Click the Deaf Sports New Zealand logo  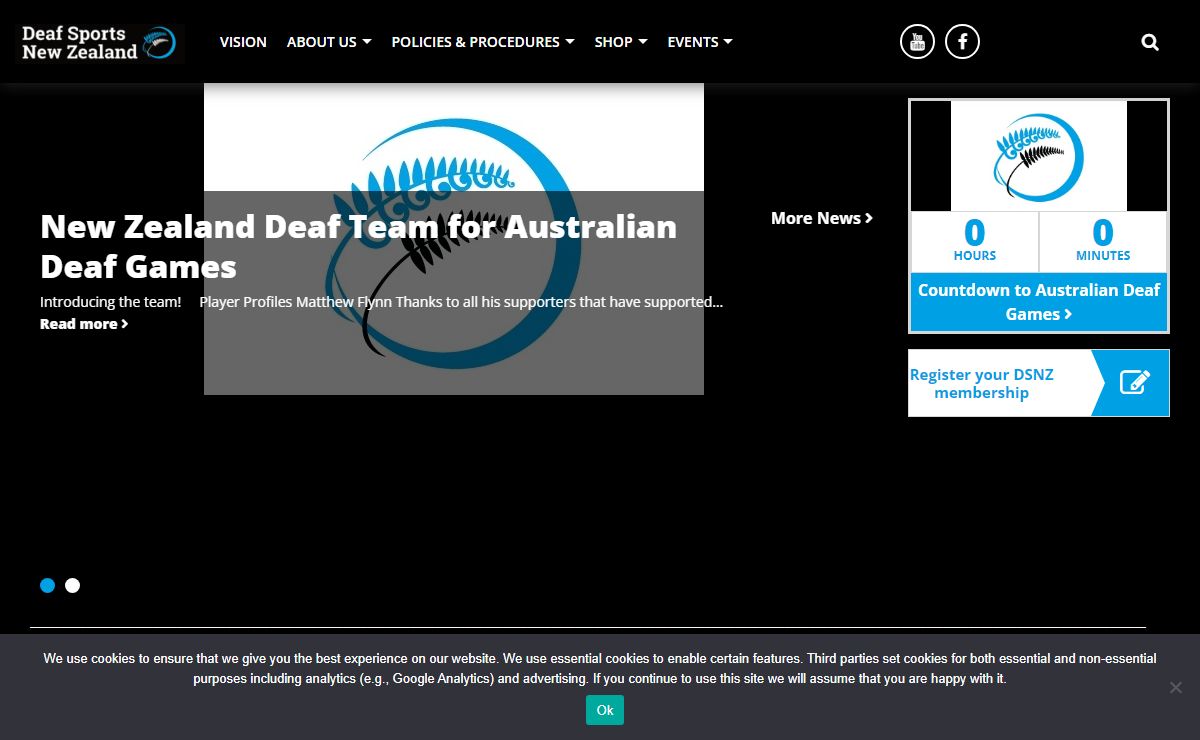(x=100, y=43)
